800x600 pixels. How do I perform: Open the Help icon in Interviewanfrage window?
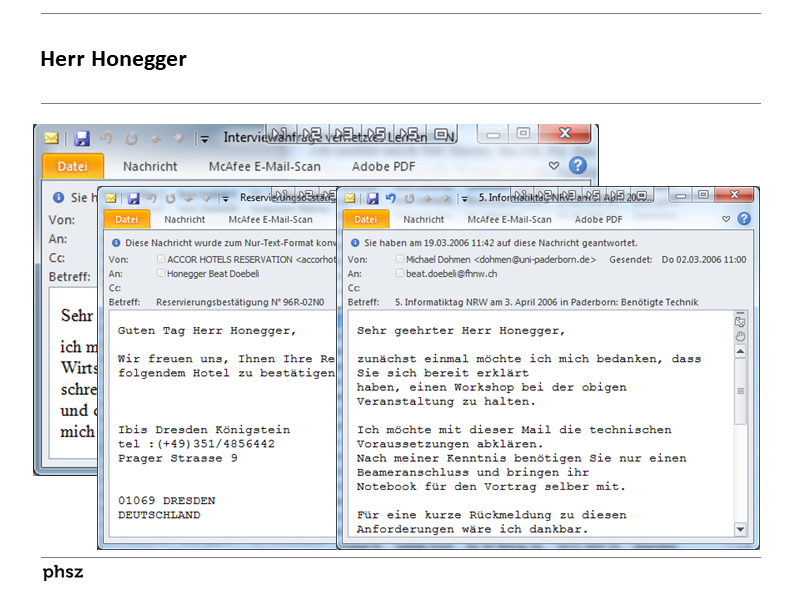coord(577,166)
